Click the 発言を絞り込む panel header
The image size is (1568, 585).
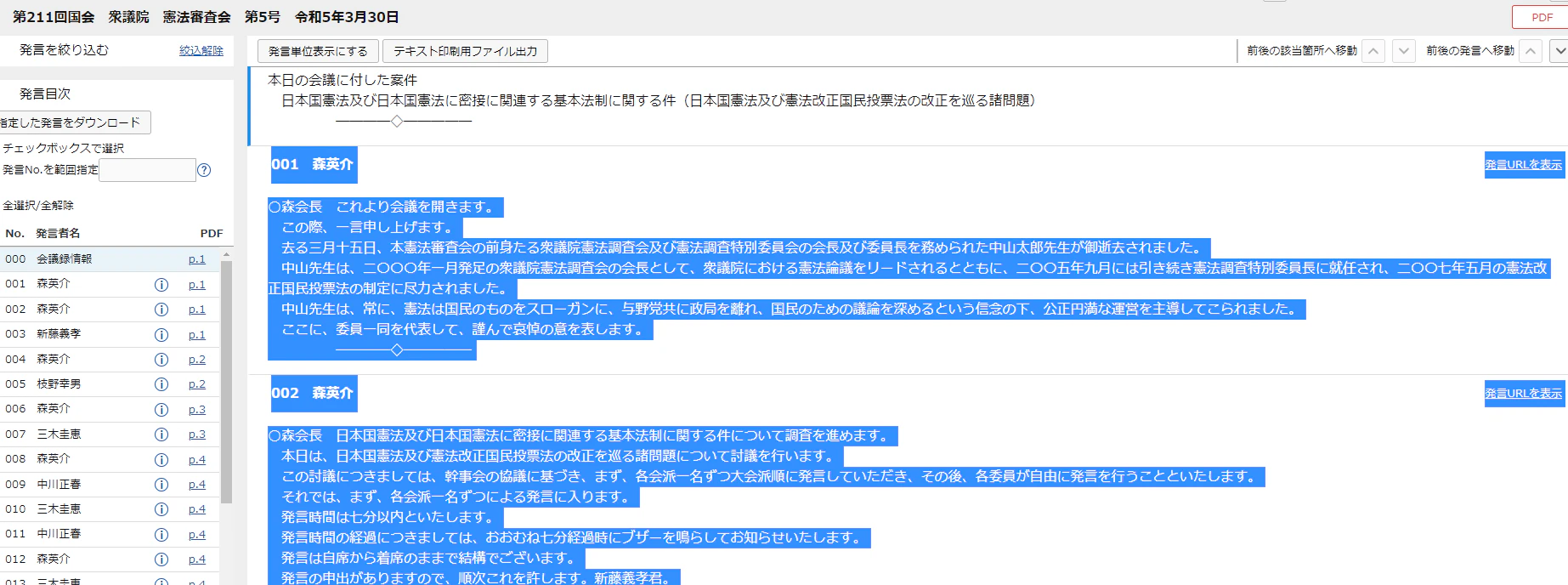65,50
